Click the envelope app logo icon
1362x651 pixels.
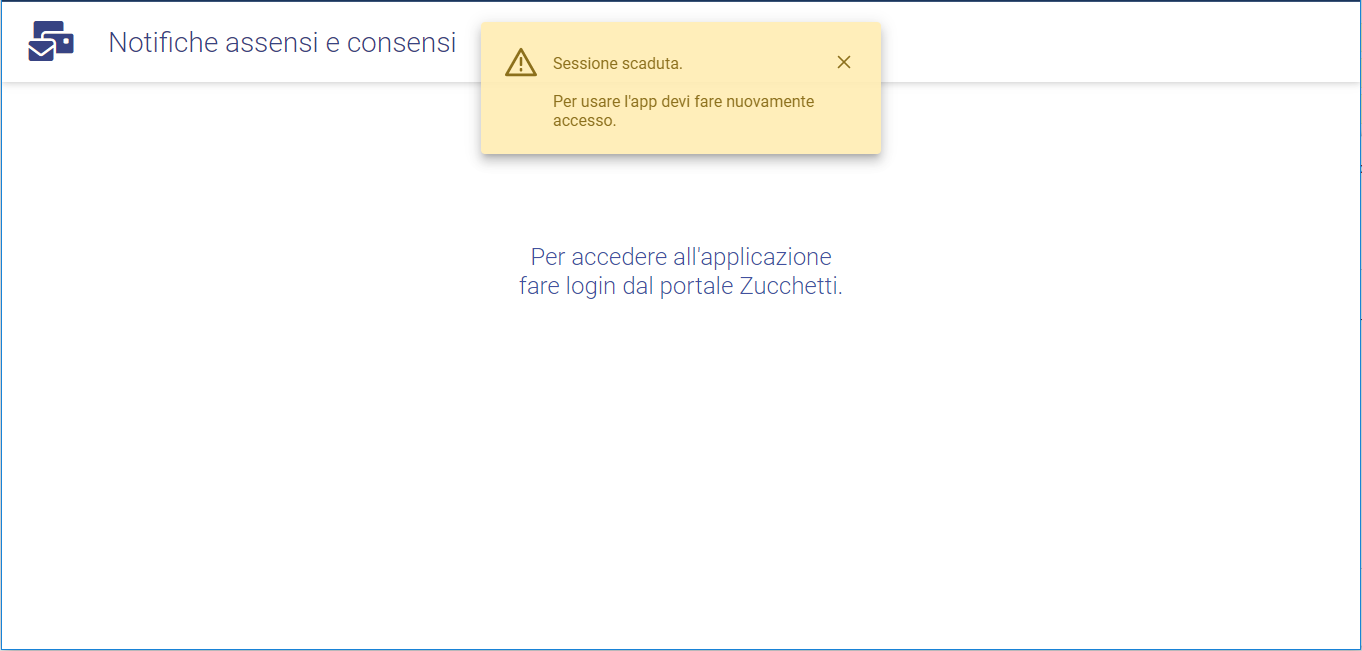point(51,42)
